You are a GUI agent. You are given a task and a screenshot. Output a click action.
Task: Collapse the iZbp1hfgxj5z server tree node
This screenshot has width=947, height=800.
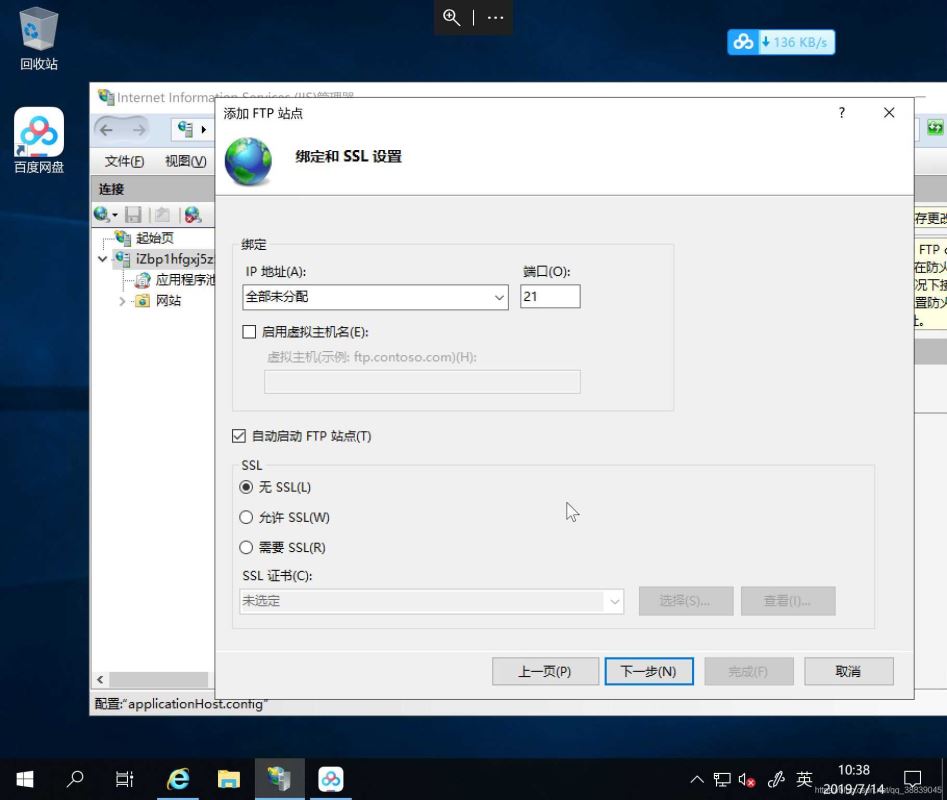(103, 259)
